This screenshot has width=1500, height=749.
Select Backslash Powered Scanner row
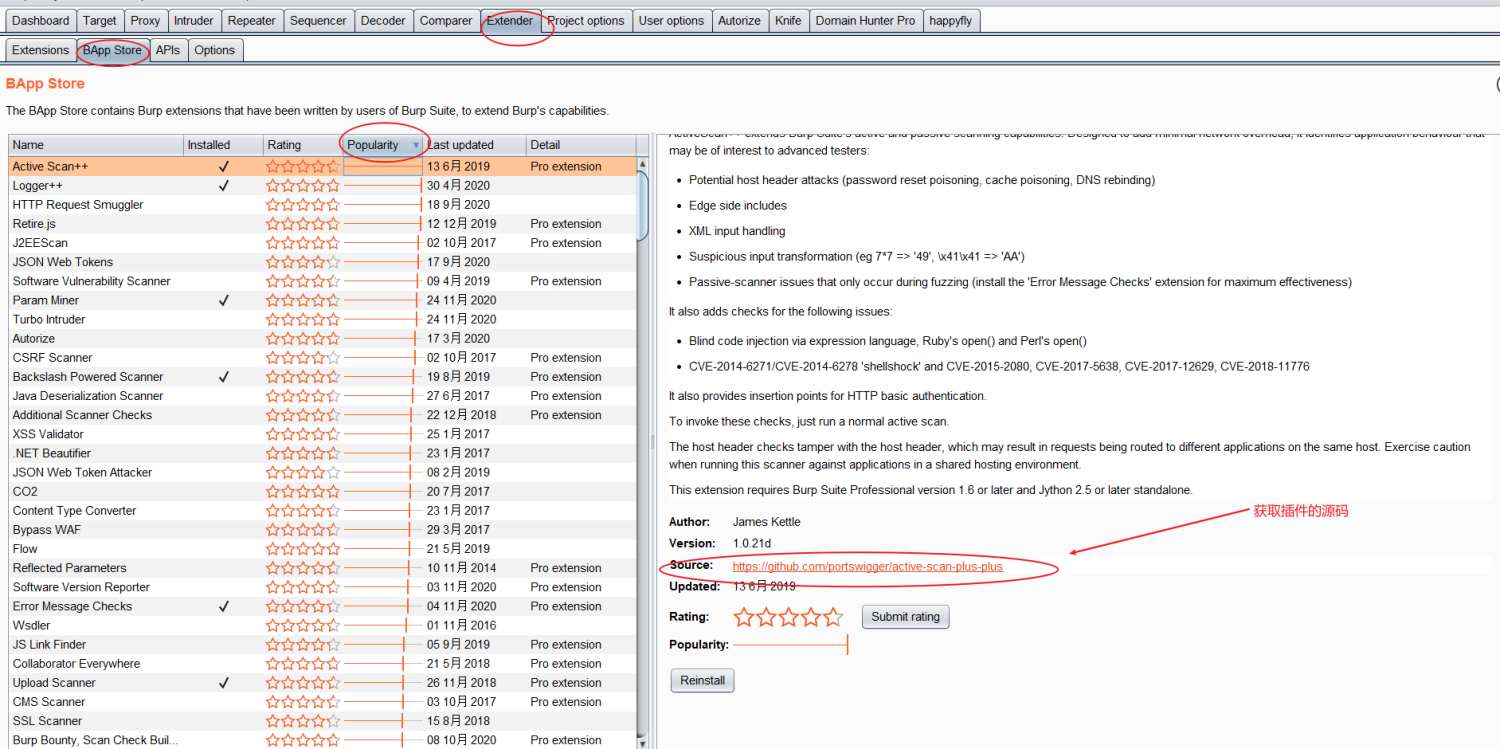322,377
